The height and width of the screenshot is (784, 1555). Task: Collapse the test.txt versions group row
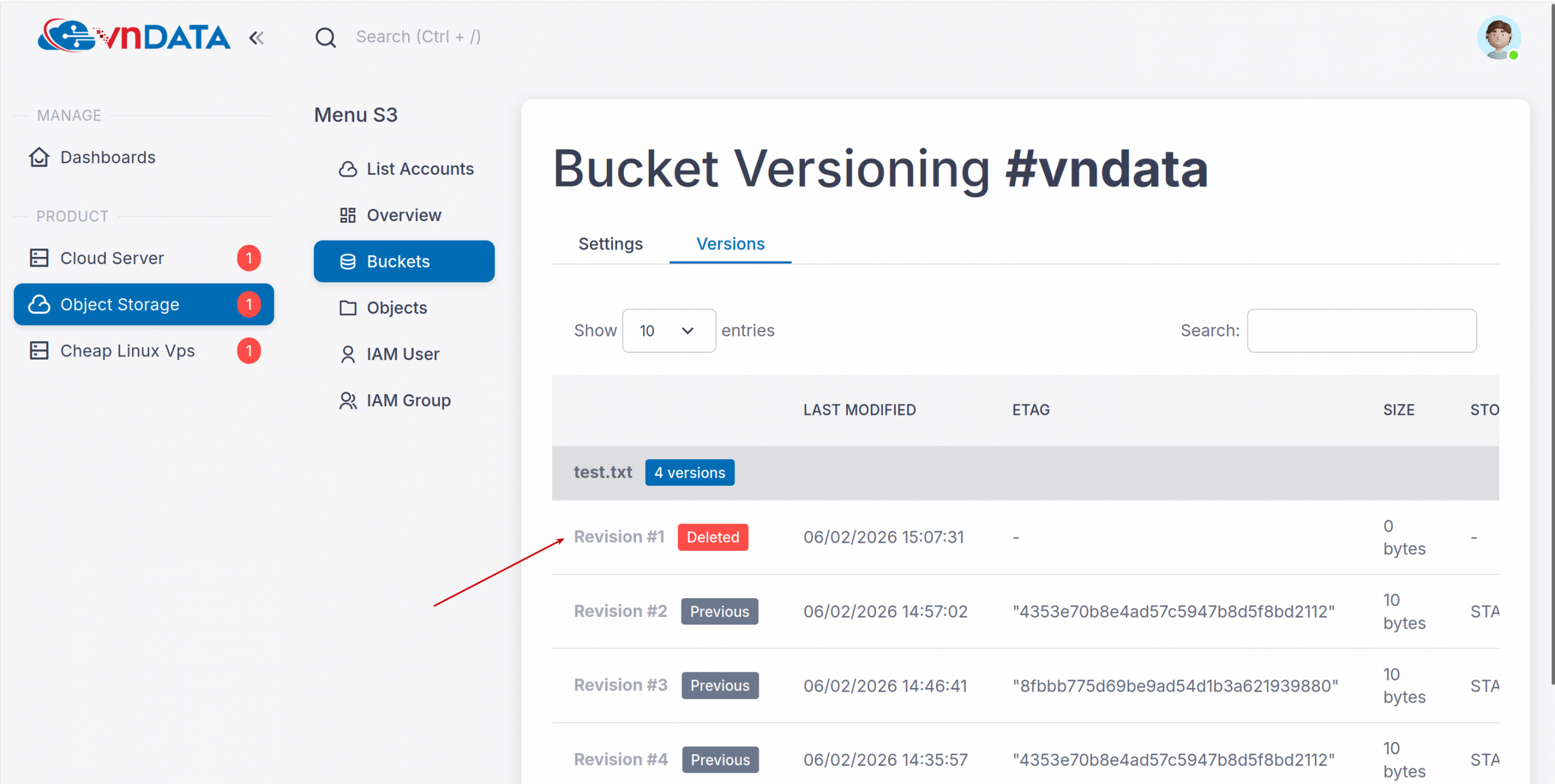click(x=603, y=472)
